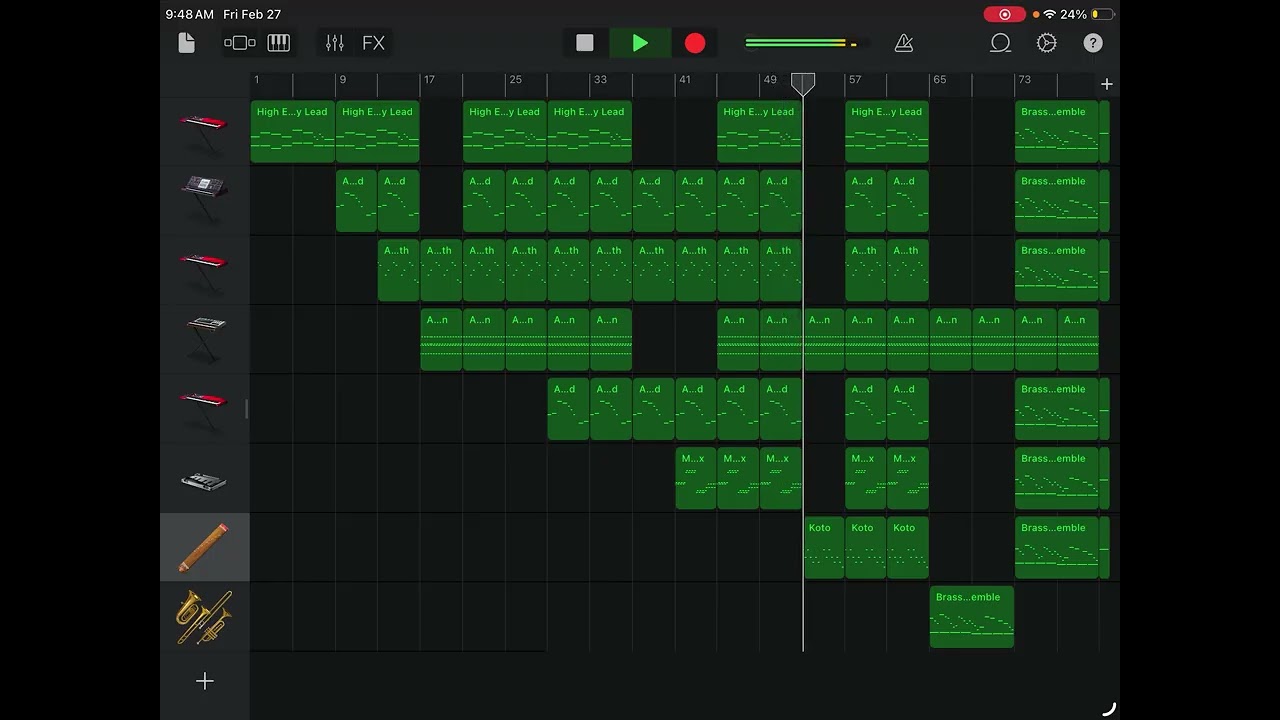
Task: Start playback with the green play button
Action: 640,43
